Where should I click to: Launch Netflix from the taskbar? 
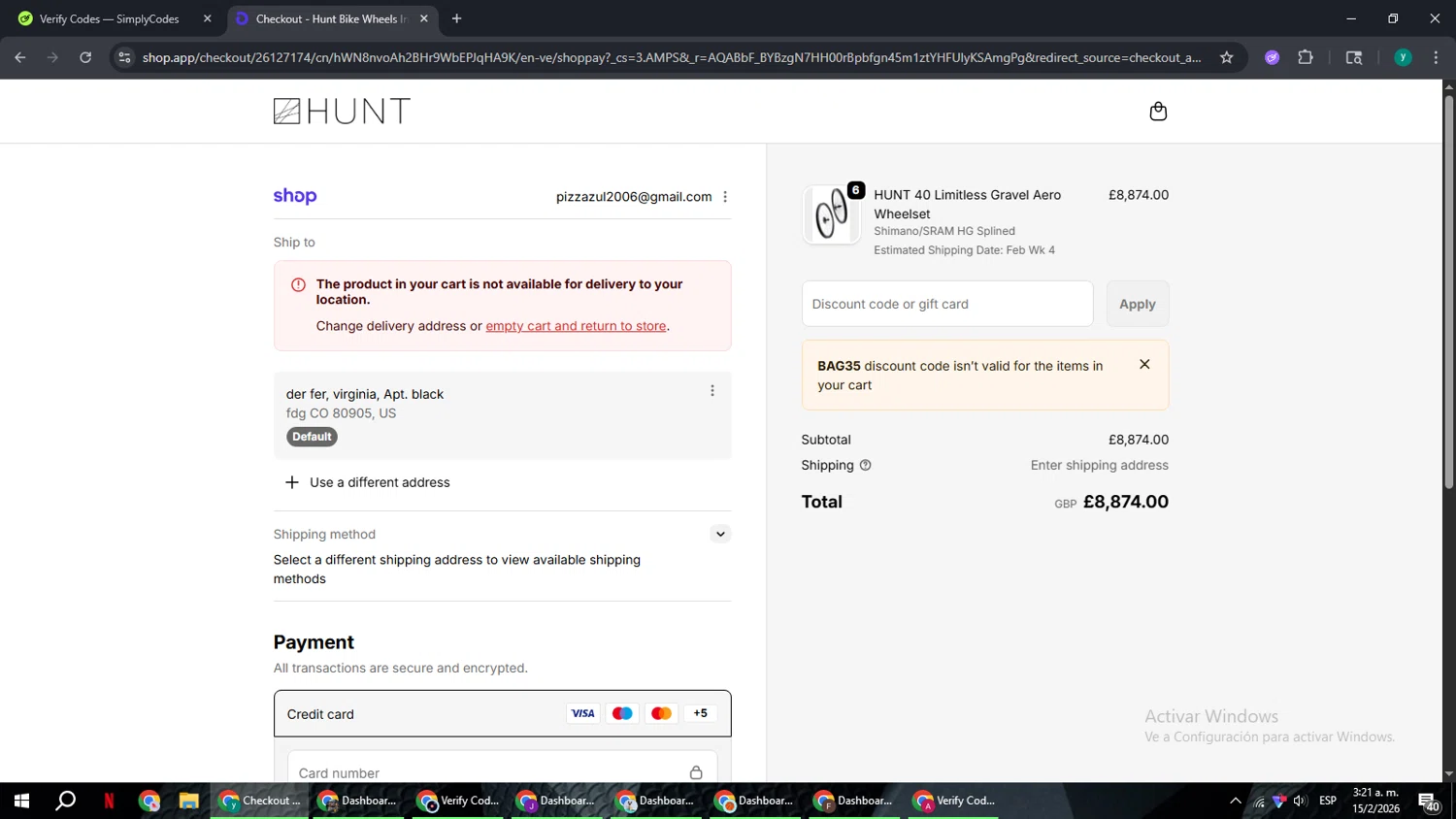pyautogui.click(x=109, y=801)
